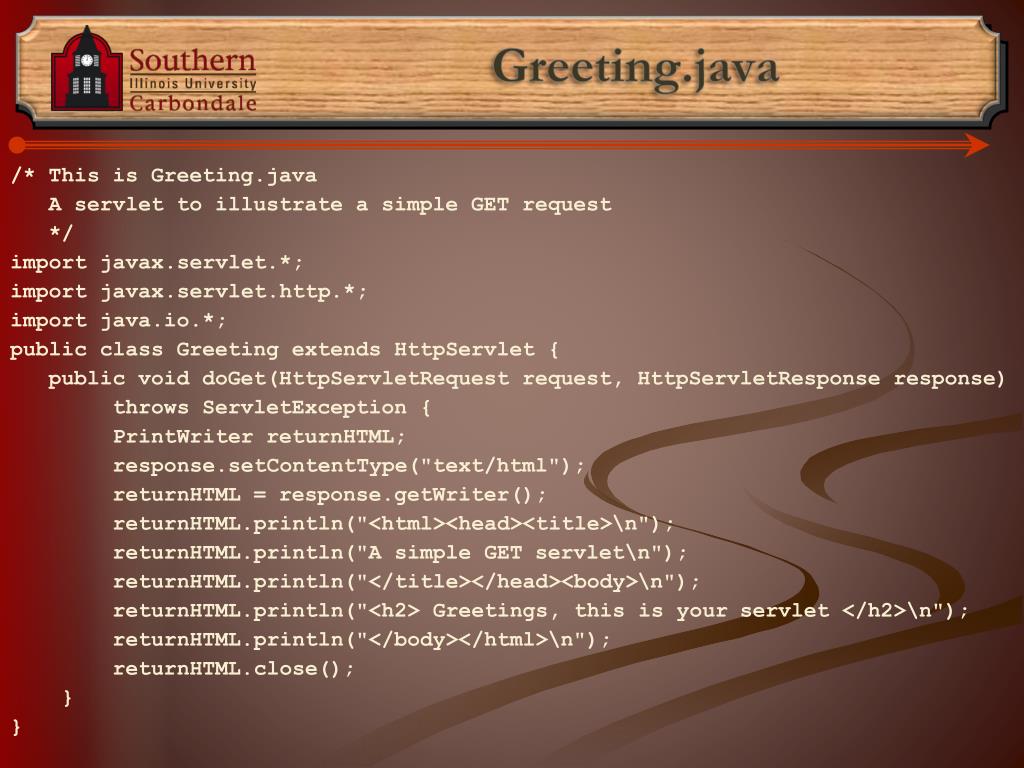Click the line 'throws ServletException {'
This screenshot has height=768, width=1024.
tap(272, 408)
